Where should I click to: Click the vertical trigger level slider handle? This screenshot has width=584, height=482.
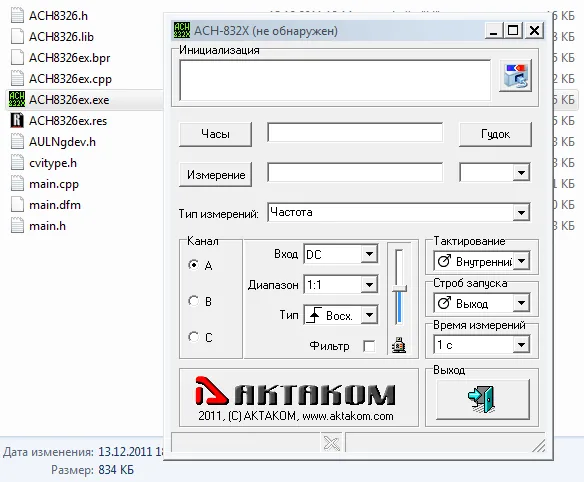pos(399,288)
